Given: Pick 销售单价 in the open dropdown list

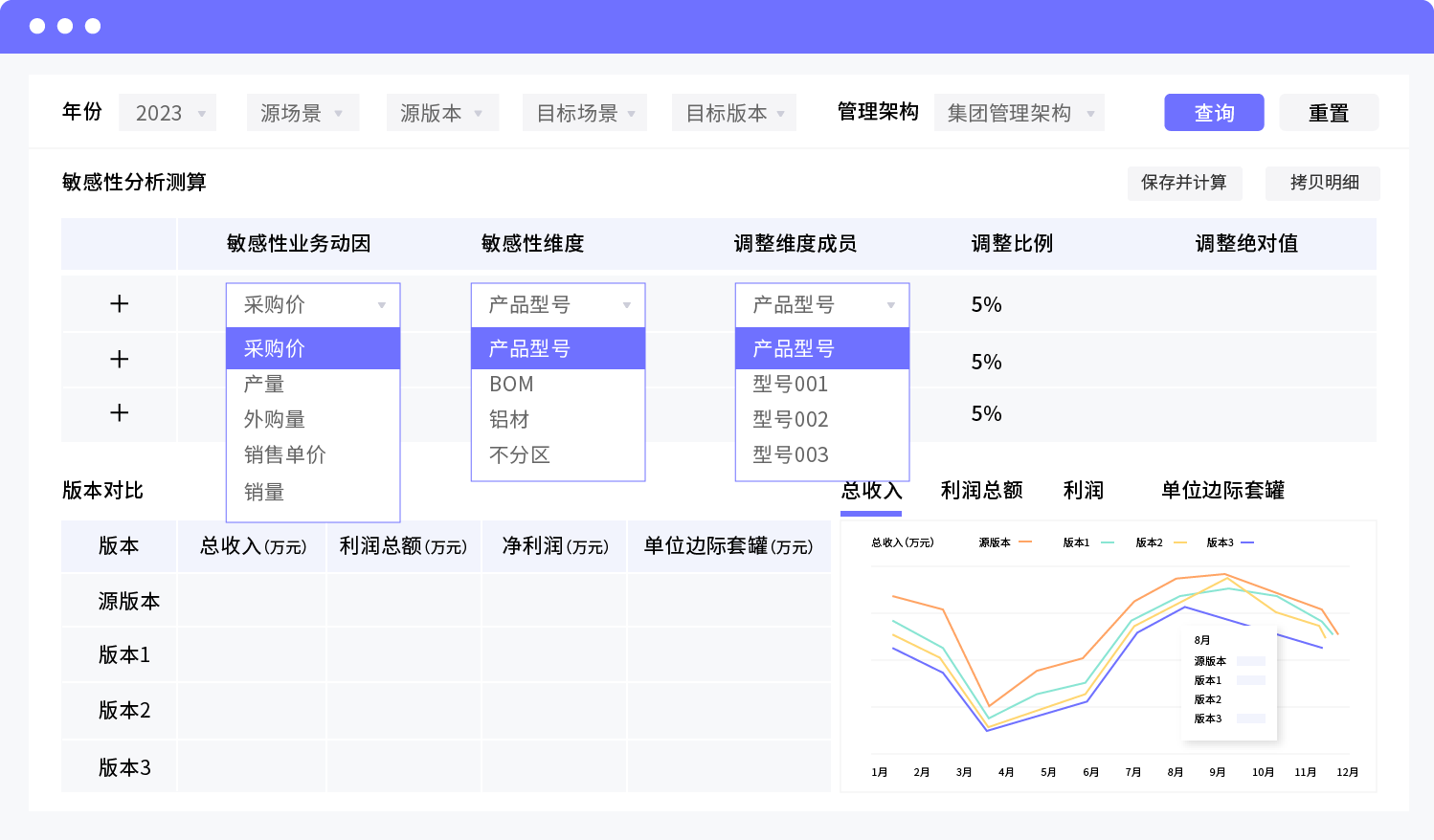Looking at the screenshot, I should pos(285,455).
